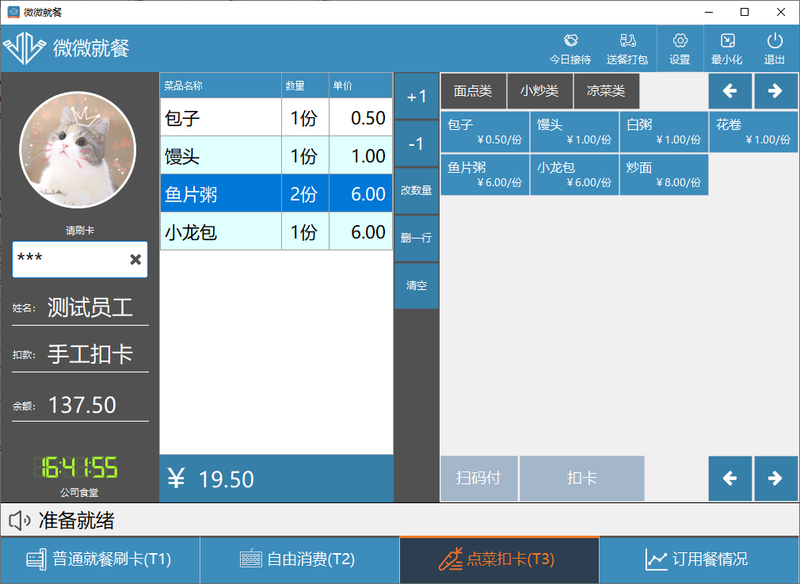800x584 pixels.
Task: Select the 小龙包 row in order list
Action: [x=276, y=232]
